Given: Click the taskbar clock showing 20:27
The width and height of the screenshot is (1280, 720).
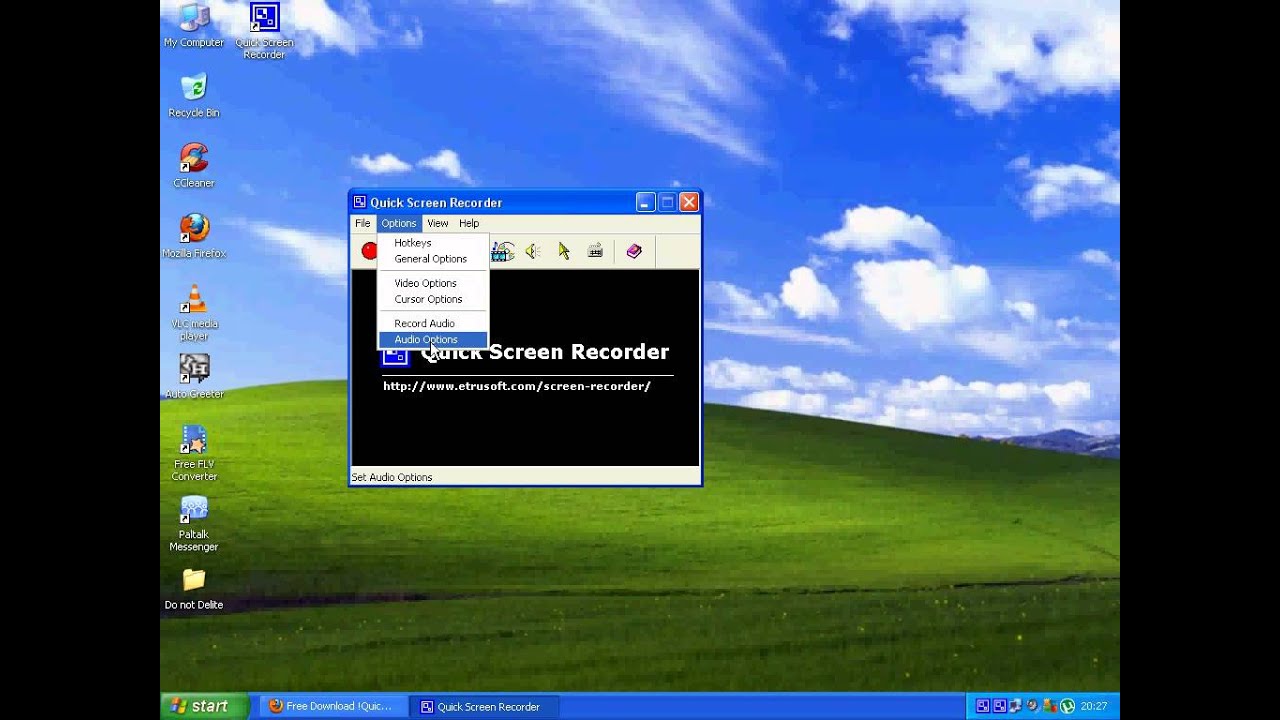Looking at the screenshot, I should point(1093,706).
